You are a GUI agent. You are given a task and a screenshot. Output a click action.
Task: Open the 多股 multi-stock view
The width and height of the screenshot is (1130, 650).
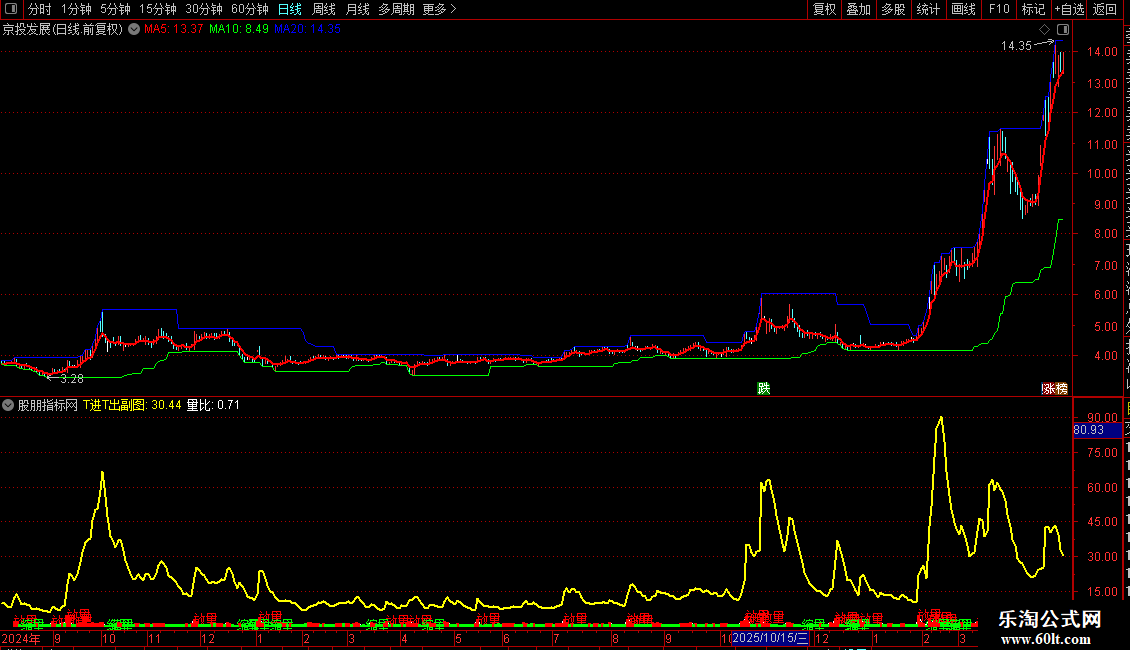pos(893,9)
